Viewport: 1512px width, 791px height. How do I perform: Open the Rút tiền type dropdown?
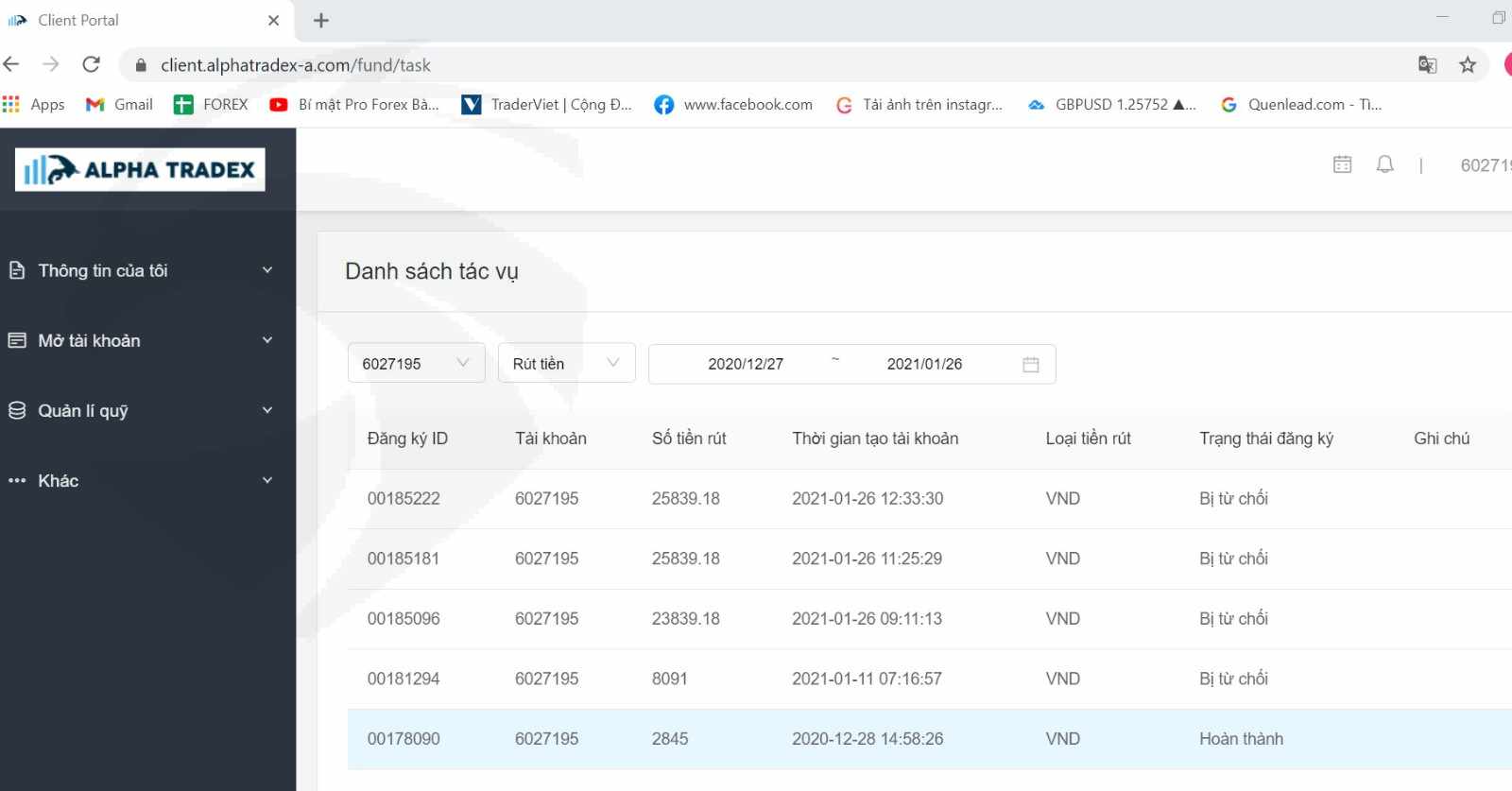pos(566,364)
